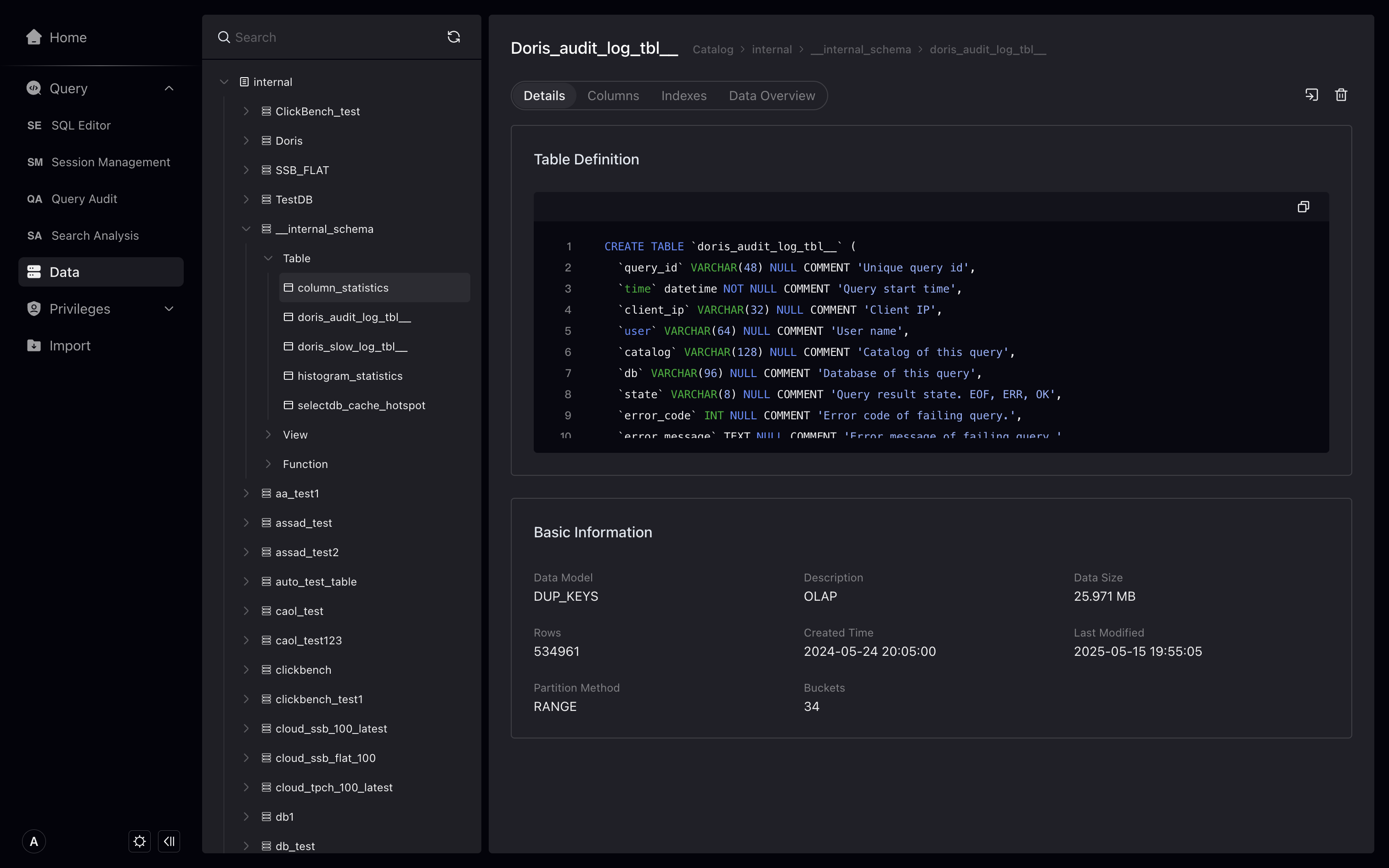The width and height of the screenshot is (1389, 868).
Task: Click the Home icon in sidebar
Action: click(x=34, y=37)
